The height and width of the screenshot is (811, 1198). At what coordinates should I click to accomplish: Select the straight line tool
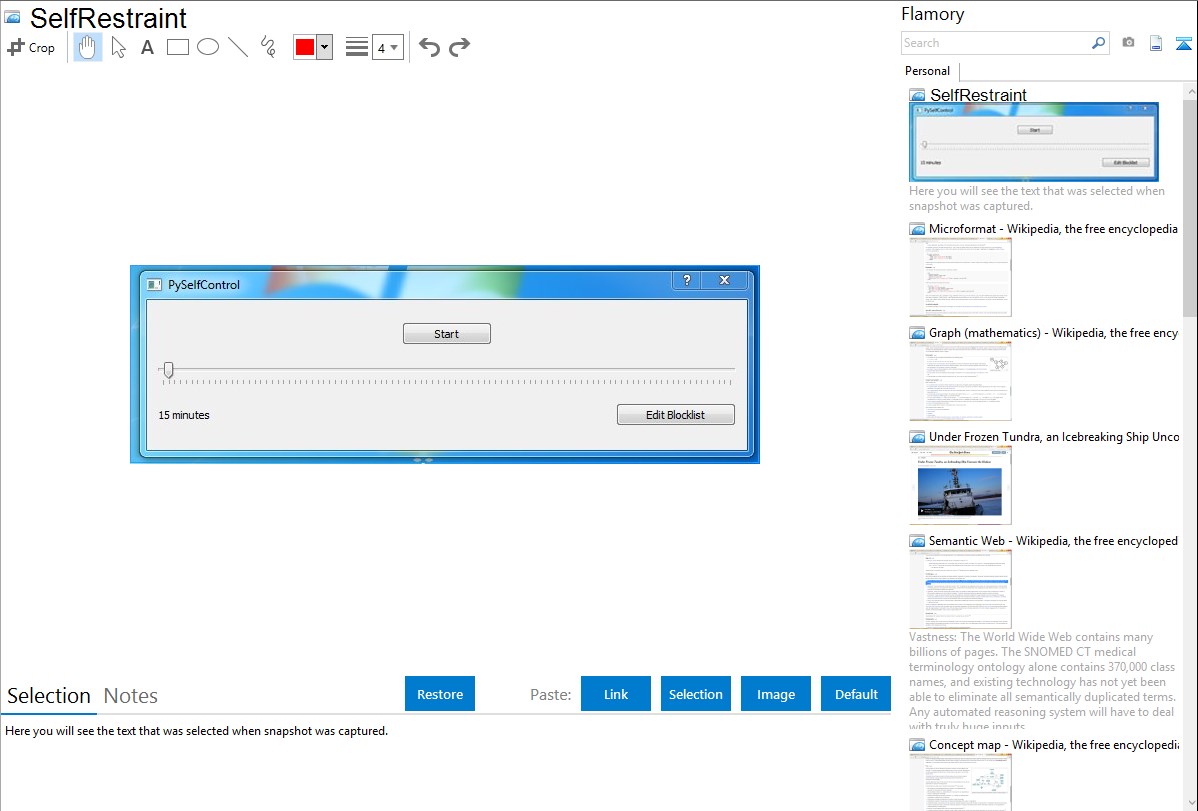point(238,47)
